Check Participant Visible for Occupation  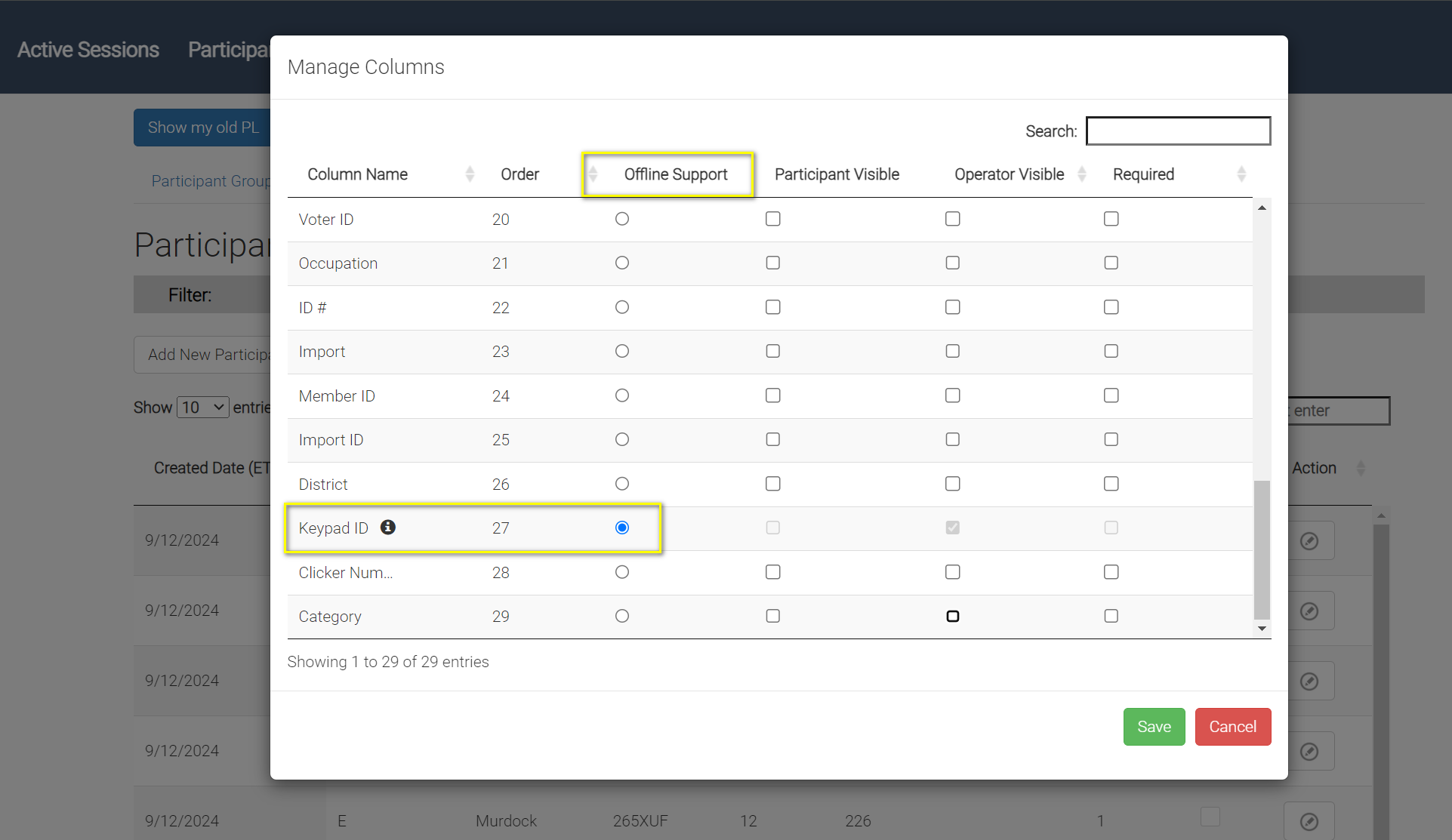(x=772, y=263)
